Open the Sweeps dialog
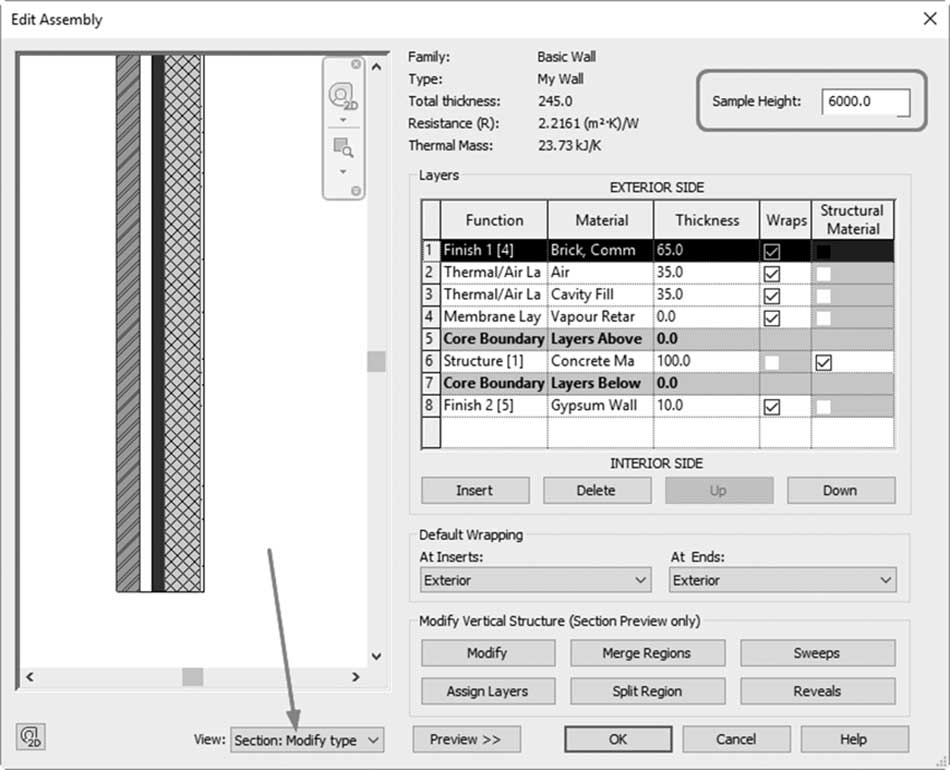The image size is (950, 770). pos(817,653)
